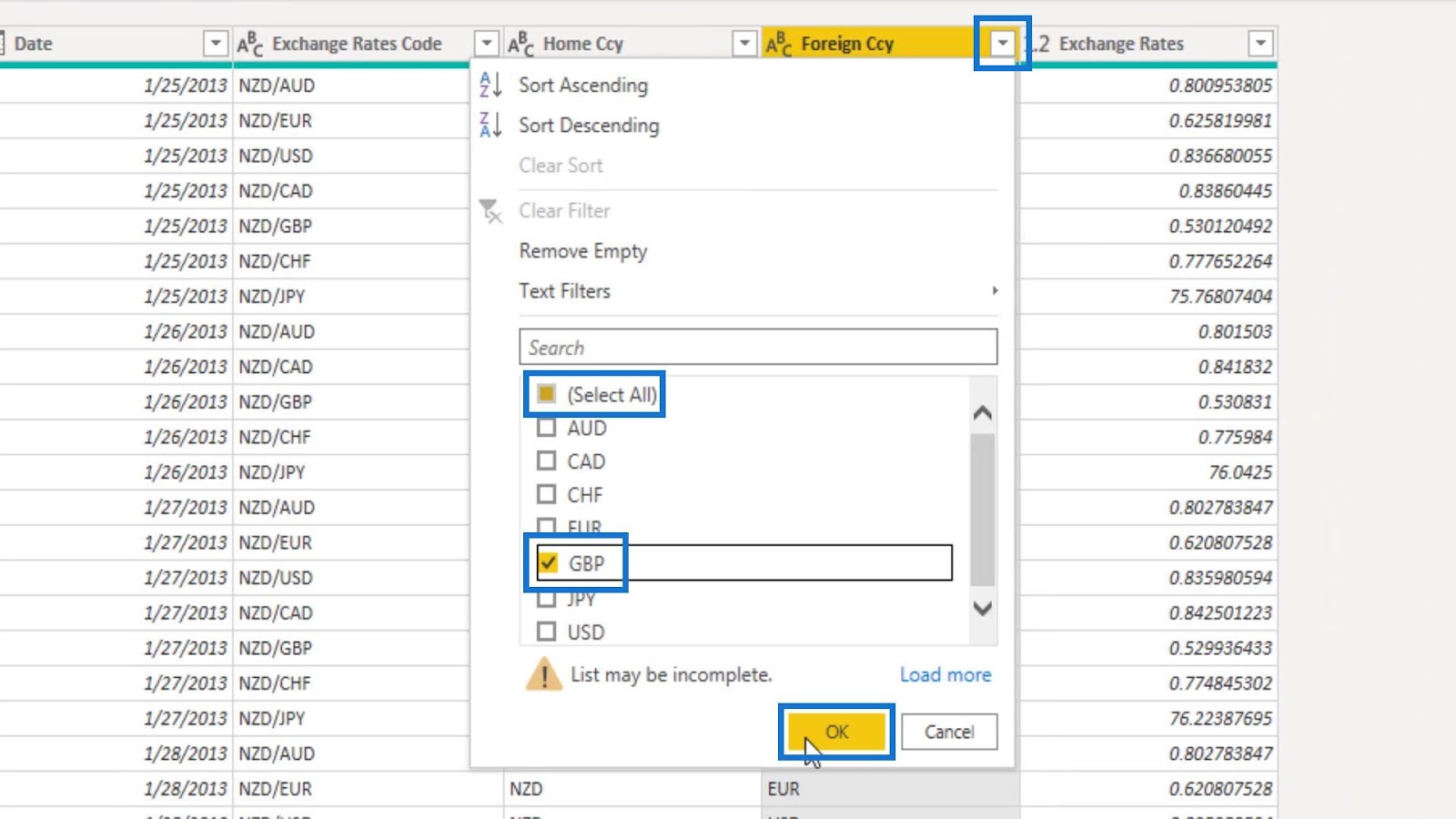Click the NZD/JPY cell in the 1/25/2013 row
This screenshot has width=1456, height=819.
(351, 297)
